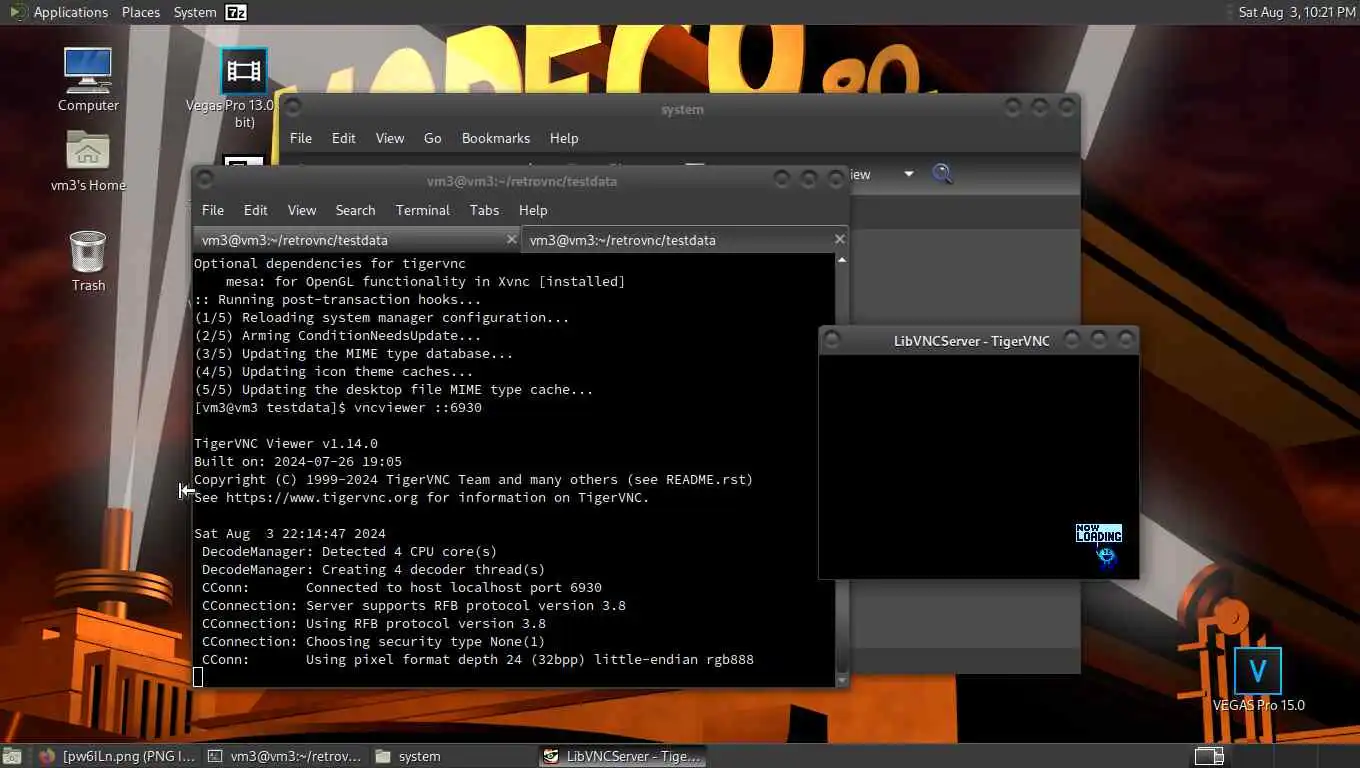Open the terminal's Tabs menu
1360x768 pixels.
point(484,210)
